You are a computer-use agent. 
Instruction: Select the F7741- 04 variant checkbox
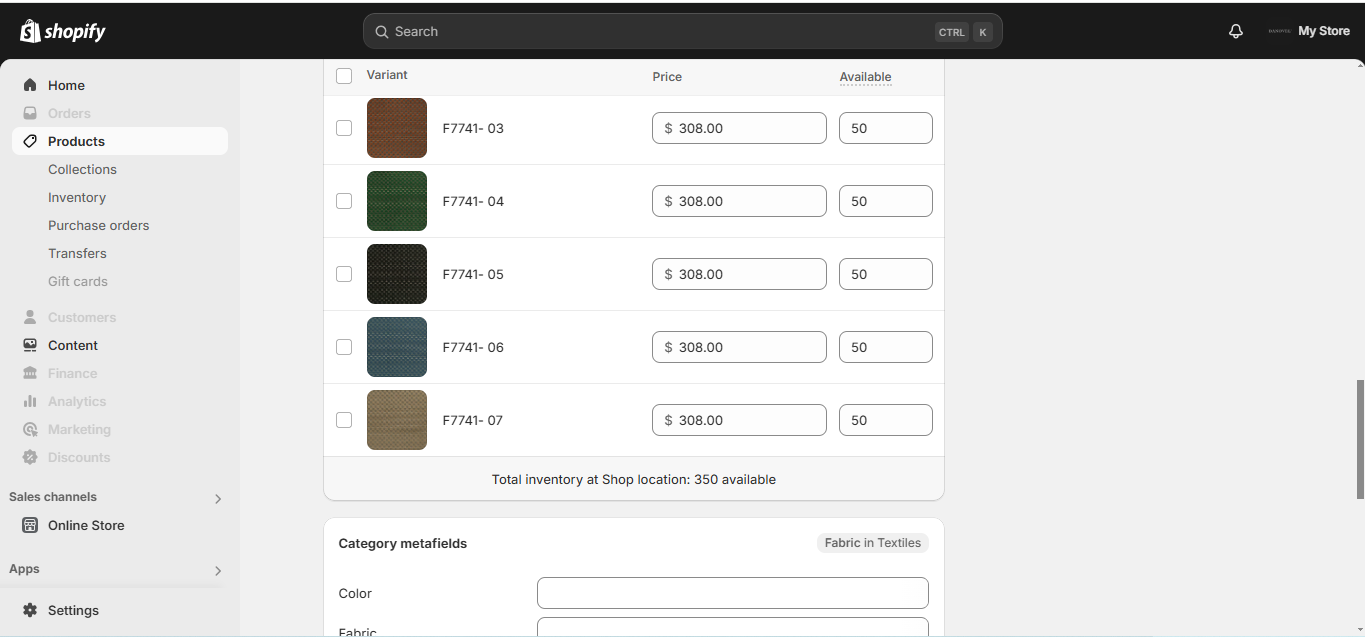click(x=344, y=201)
